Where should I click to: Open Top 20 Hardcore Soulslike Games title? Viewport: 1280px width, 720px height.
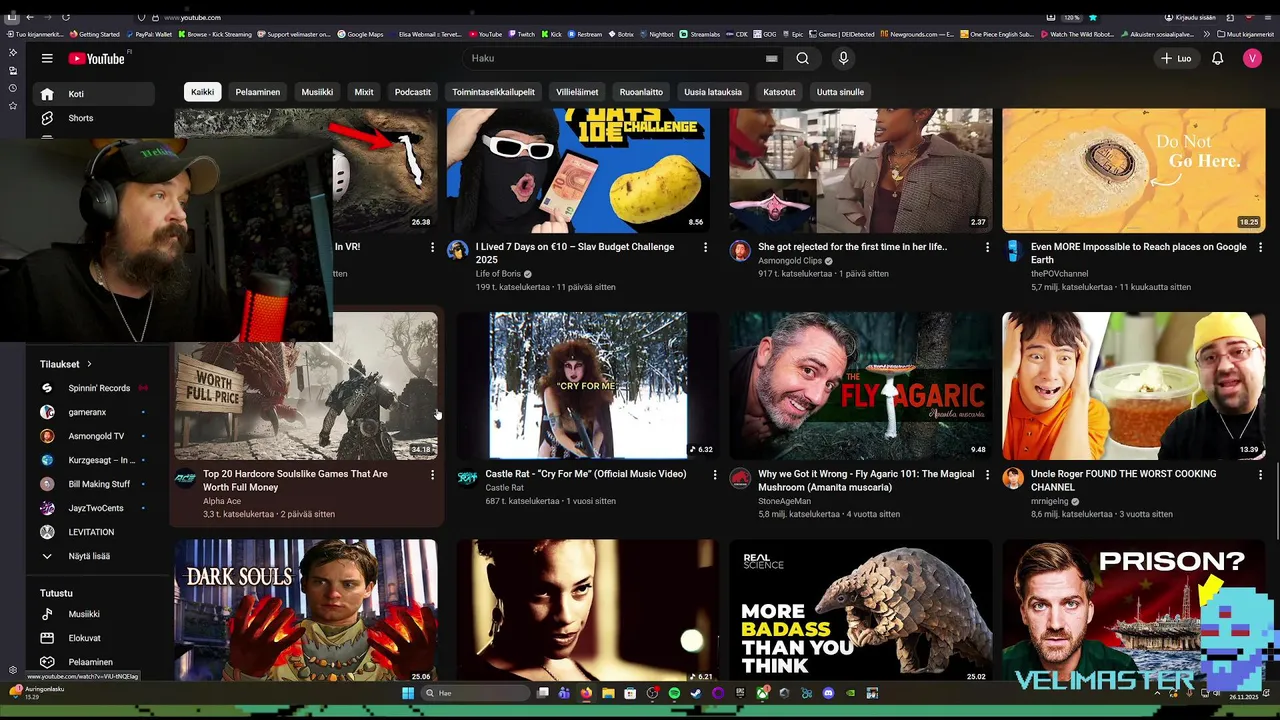click(x=296, y=480)
